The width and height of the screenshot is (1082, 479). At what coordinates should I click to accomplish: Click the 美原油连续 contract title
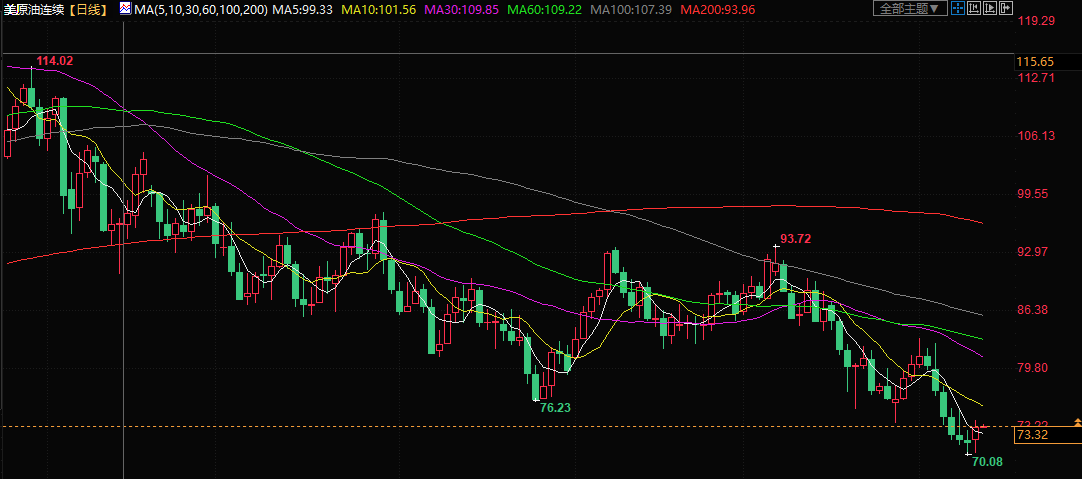(33, 9)
